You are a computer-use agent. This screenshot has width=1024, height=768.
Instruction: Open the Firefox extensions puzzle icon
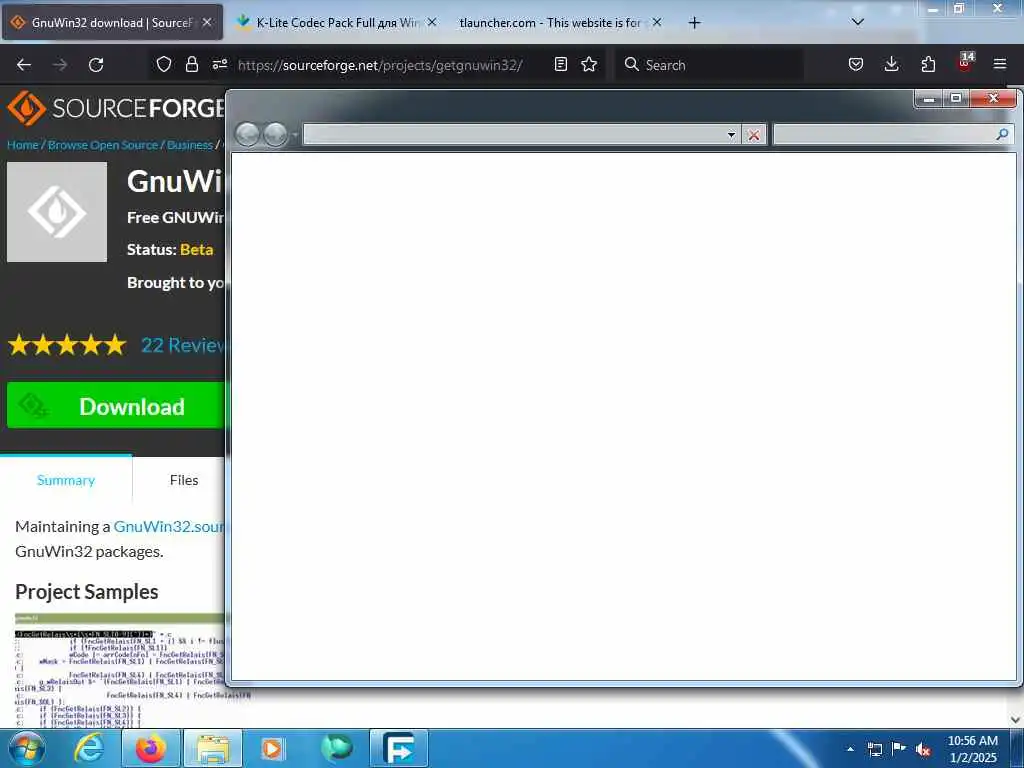928,64
